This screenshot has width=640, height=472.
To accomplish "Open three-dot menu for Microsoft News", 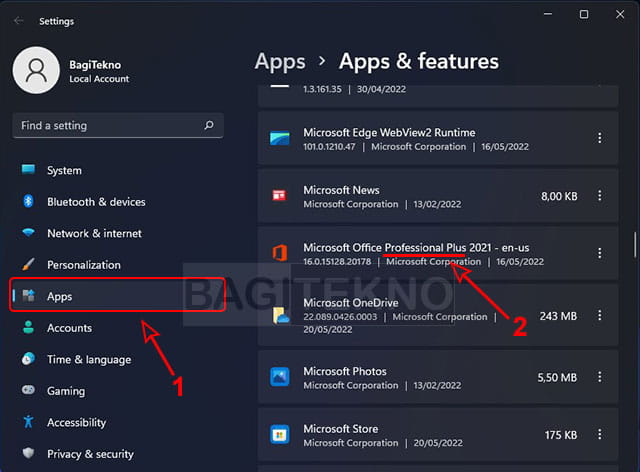I will (x=600, y=196).
